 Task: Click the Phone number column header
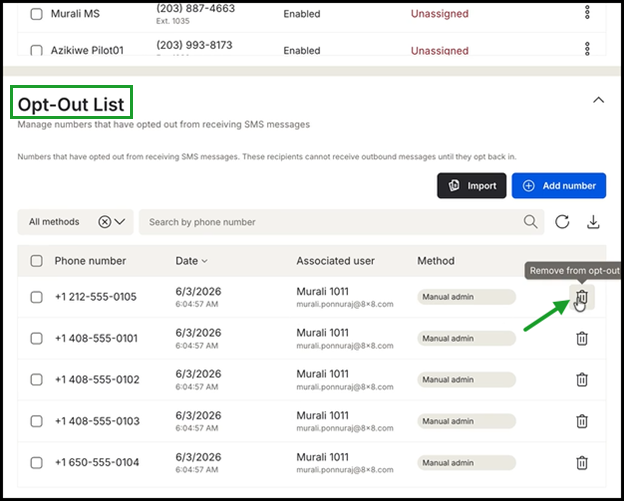90,261
